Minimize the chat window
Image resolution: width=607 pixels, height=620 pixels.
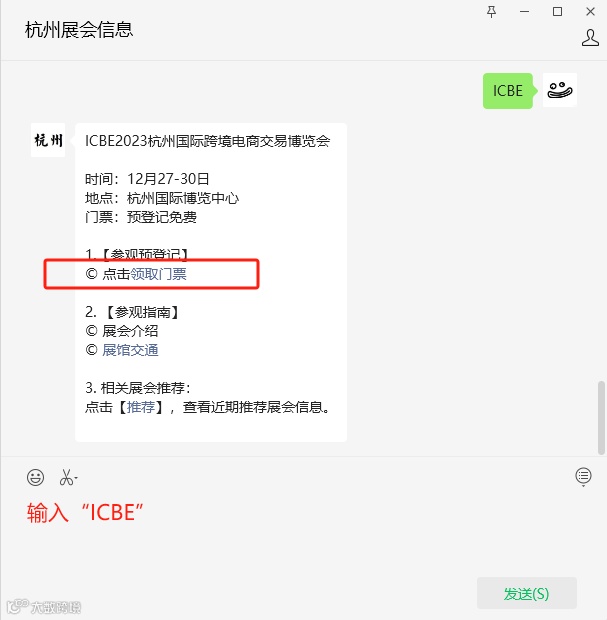point(524,12)
